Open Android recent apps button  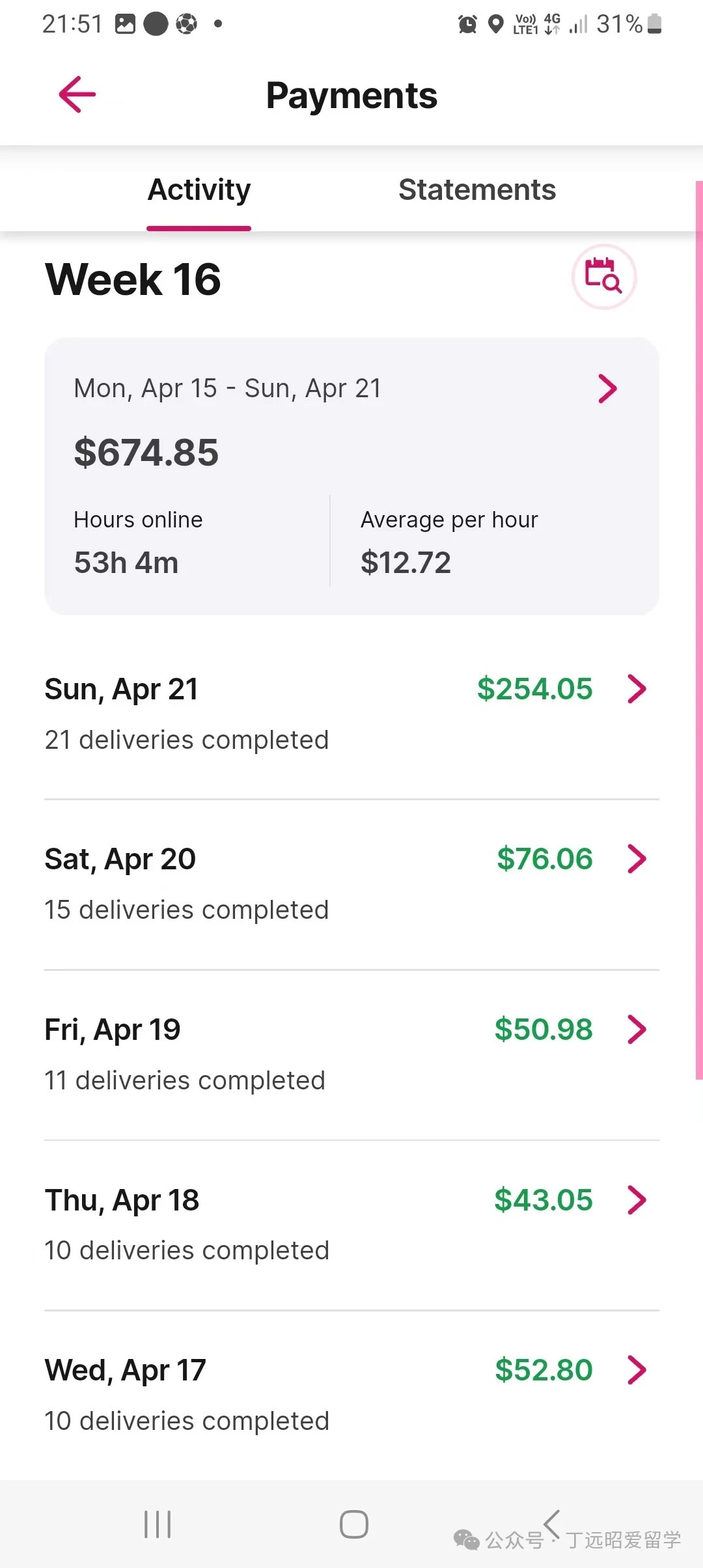pos(158,1524)
